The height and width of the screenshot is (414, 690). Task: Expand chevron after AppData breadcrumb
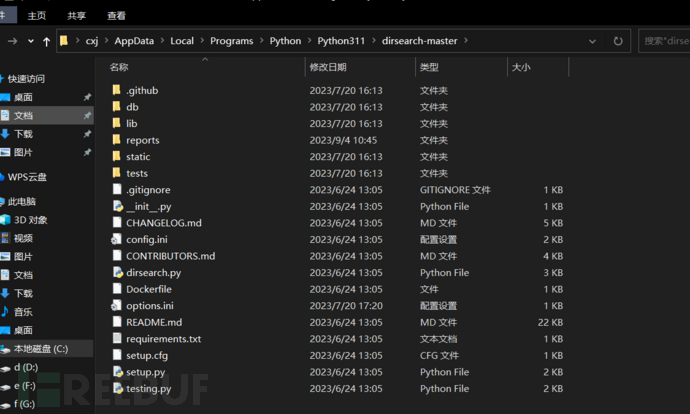click(162, 41)
